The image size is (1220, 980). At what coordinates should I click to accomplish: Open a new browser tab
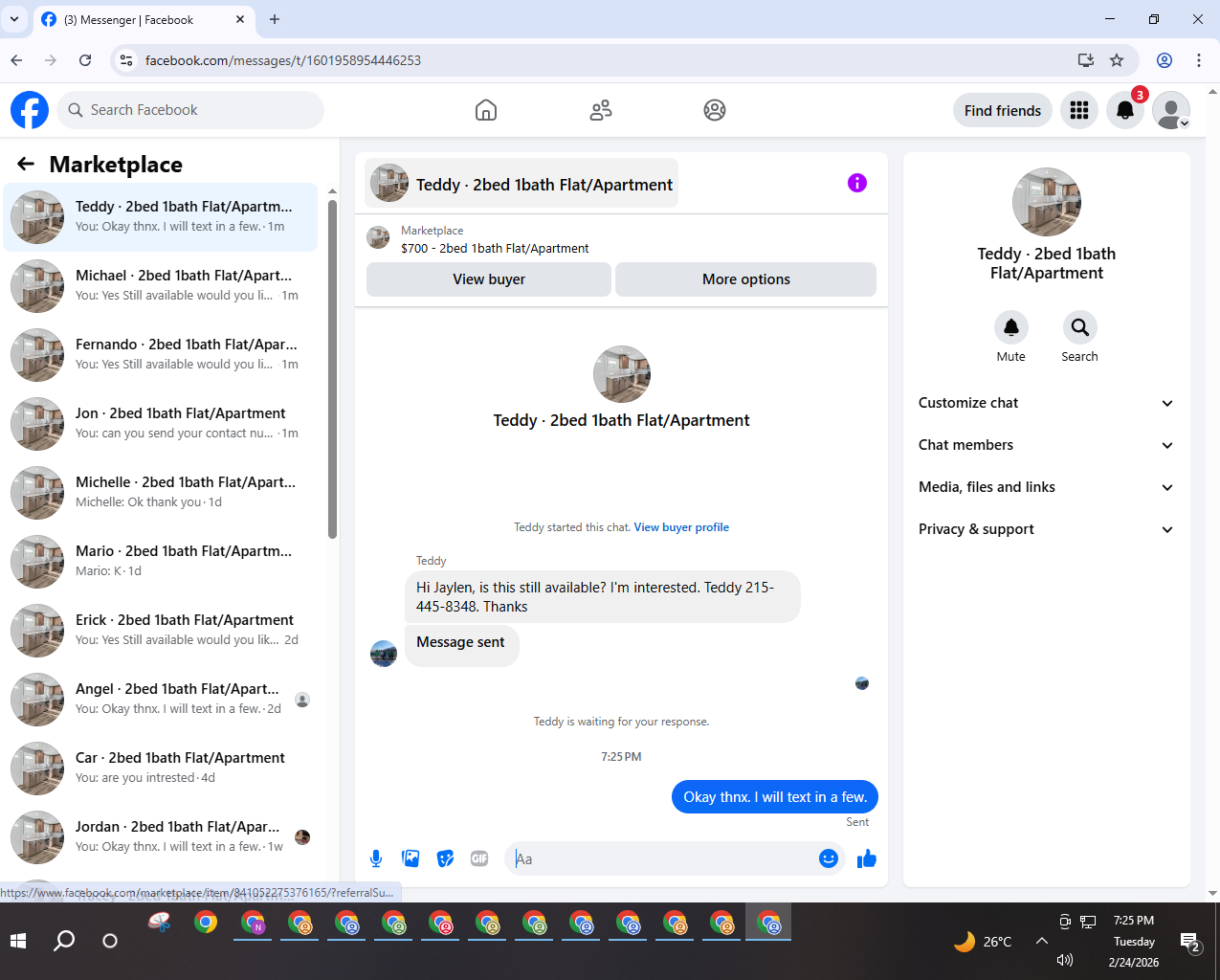click(x=275, y=19)
